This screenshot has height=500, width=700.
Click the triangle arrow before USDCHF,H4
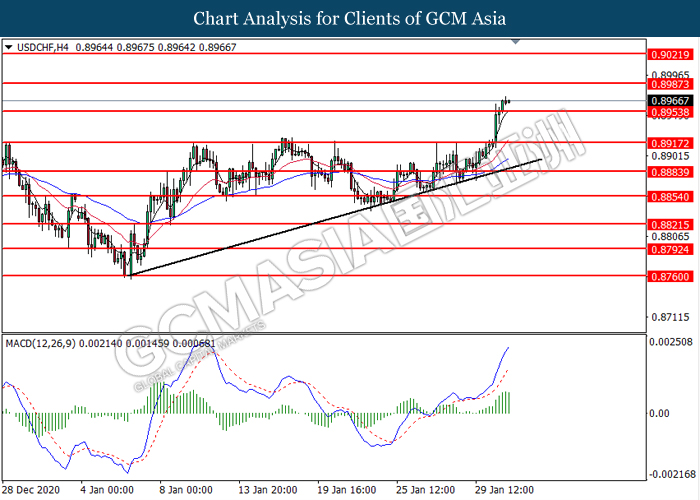point(9,46)
